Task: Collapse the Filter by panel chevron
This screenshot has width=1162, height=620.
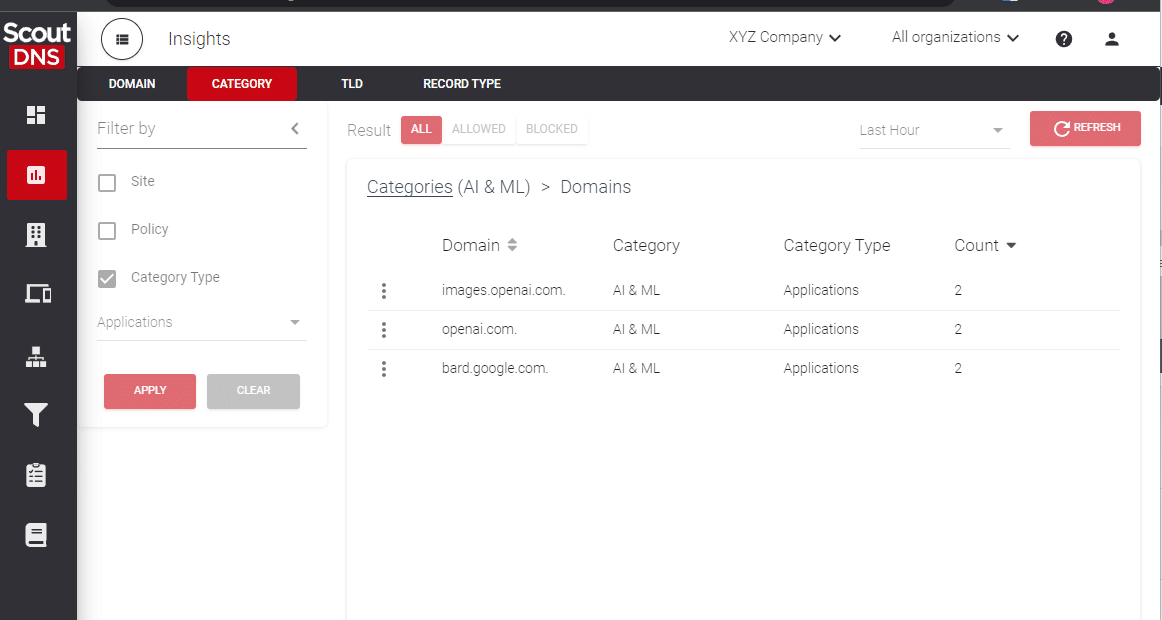Action: [295, 128]
